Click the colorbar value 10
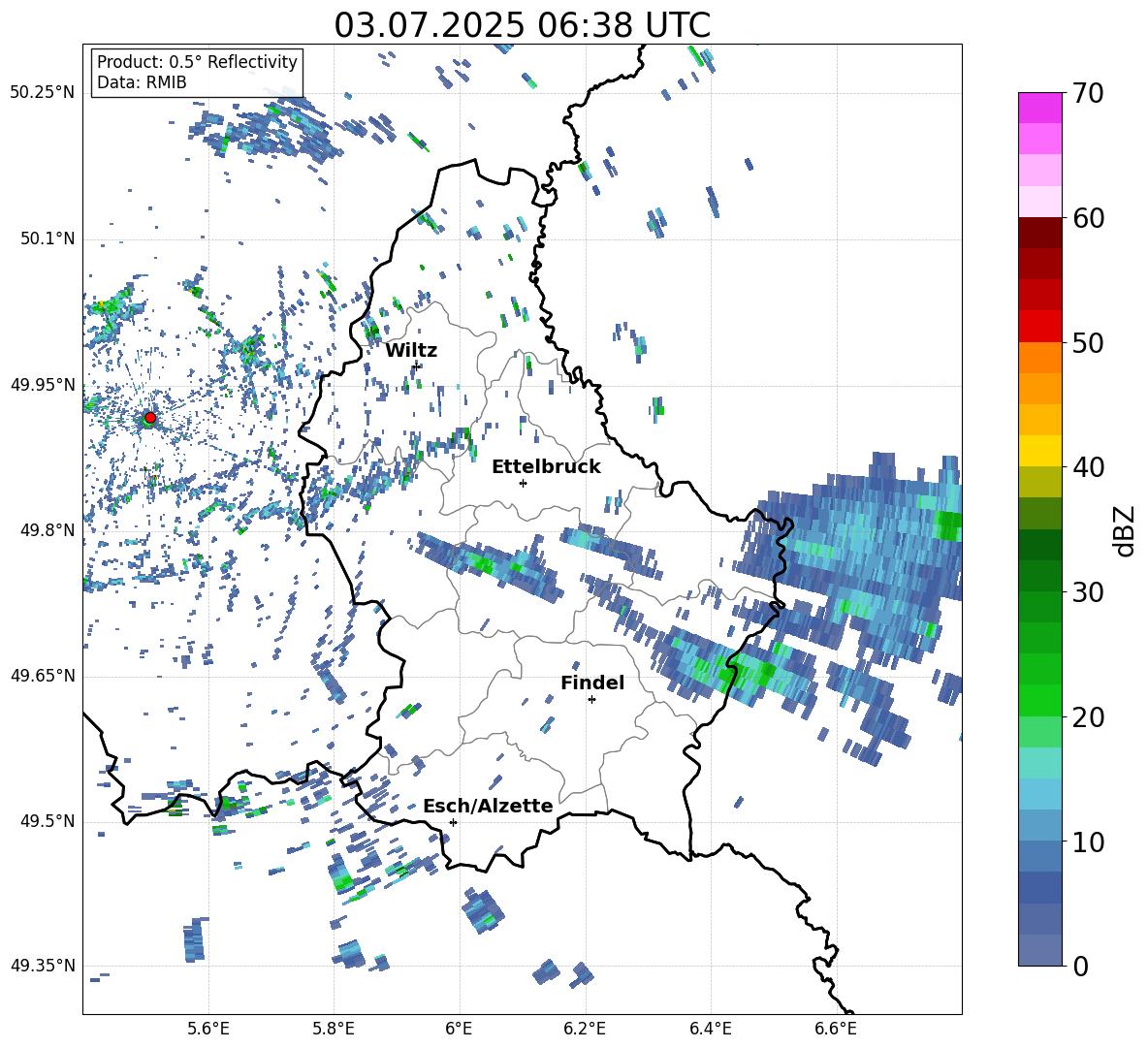This screenshot has width=1148, height=1048. [1088, 842]
